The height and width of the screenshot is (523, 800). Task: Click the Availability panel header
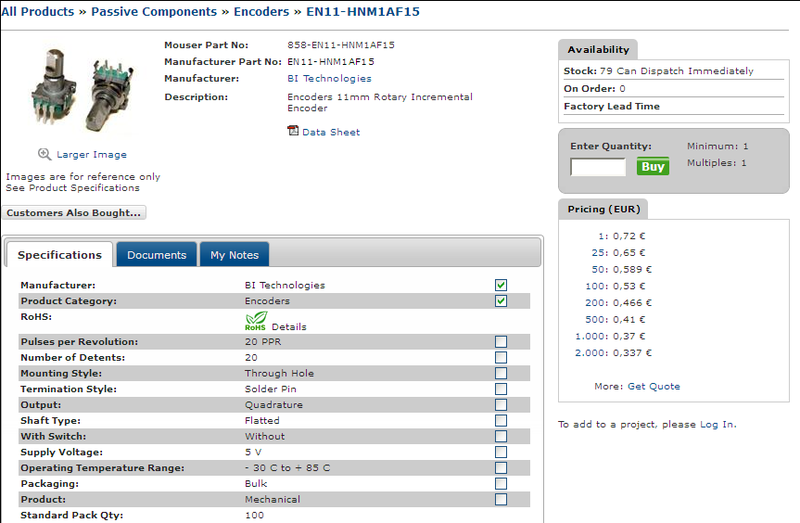pos(598,49)
